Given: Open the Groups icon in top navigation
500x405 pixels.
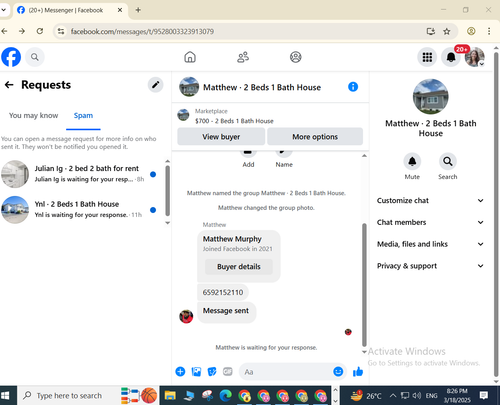Looking at the screenshot, I should pyautogui.click(x=296, y=57).
